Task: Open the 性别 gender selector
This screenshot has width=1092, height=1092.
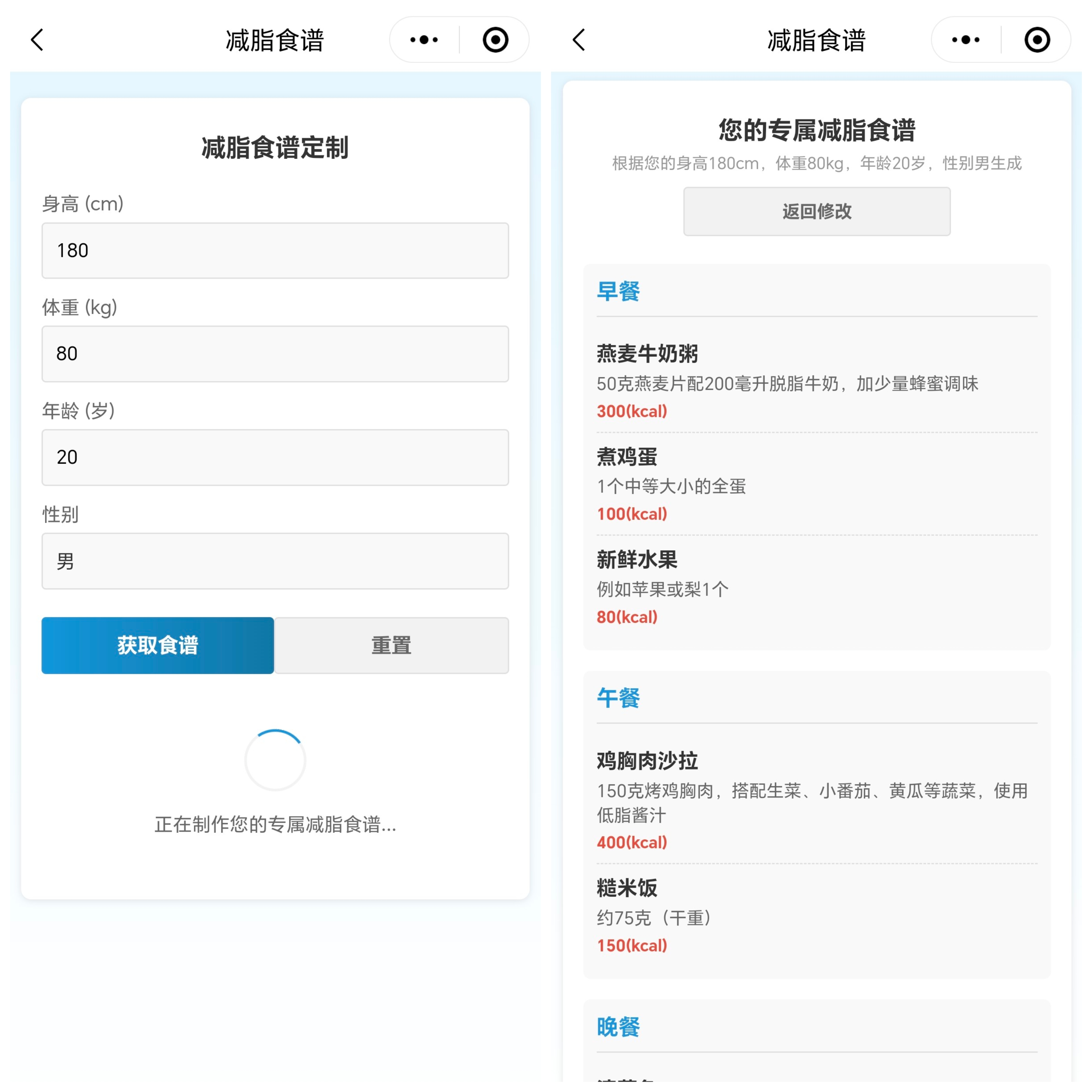Action: (275, 561)
